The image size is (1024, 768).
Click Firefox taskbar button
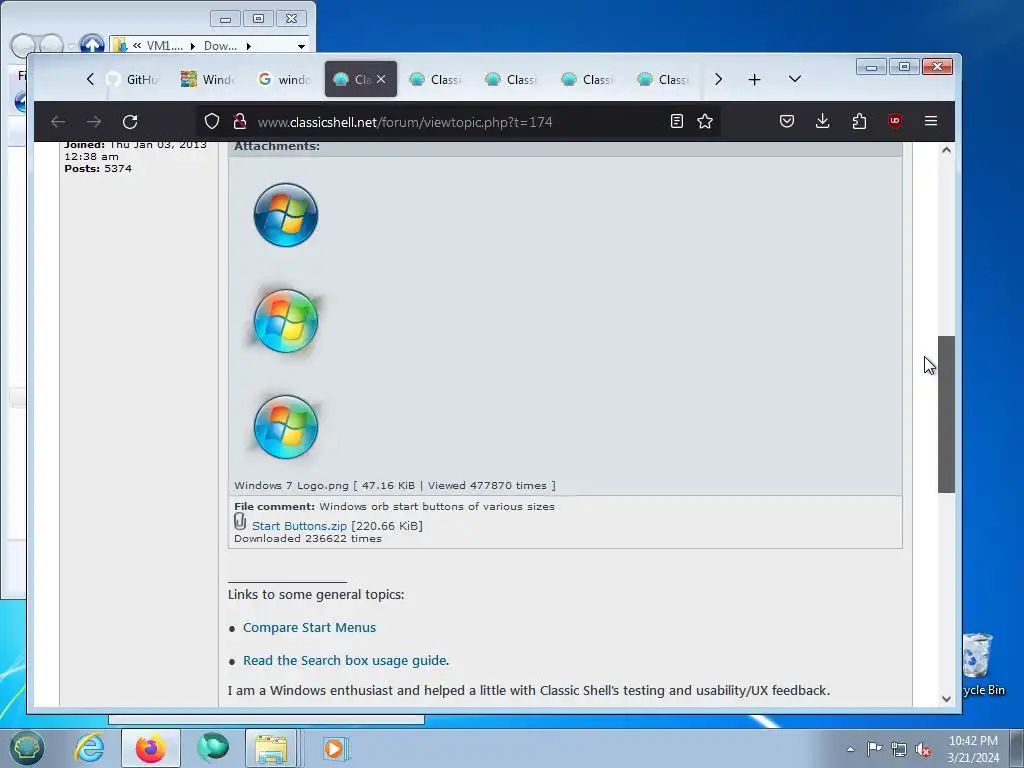151,748
